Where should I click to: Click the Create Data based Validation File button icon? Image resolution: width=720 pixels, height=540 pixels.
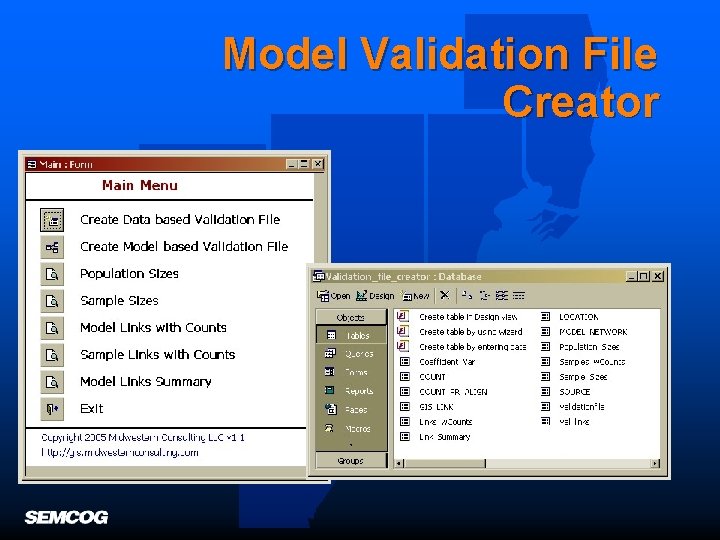click(x=52, y=220)
